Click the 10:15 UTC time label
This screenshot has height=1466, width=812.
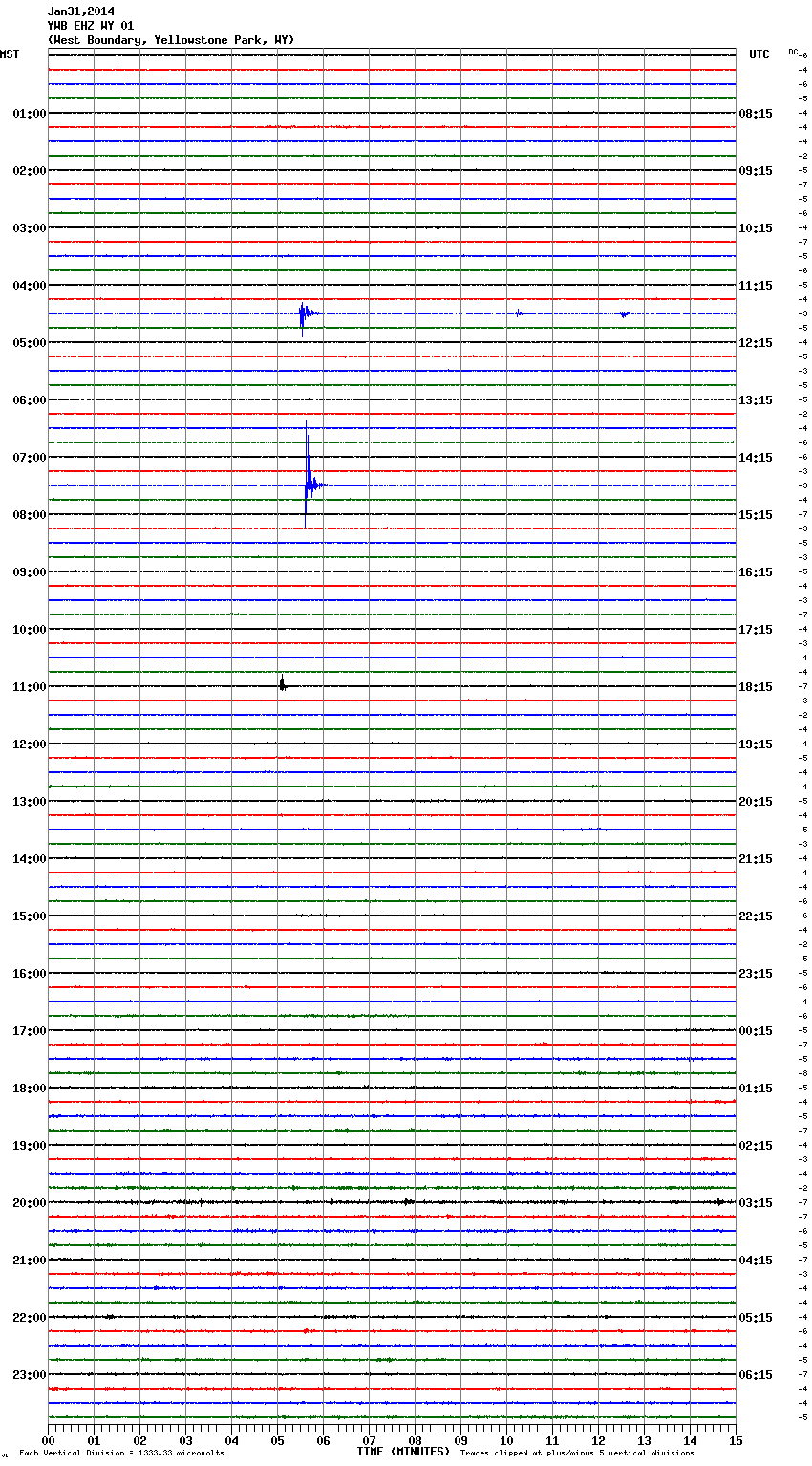(756, 228)
